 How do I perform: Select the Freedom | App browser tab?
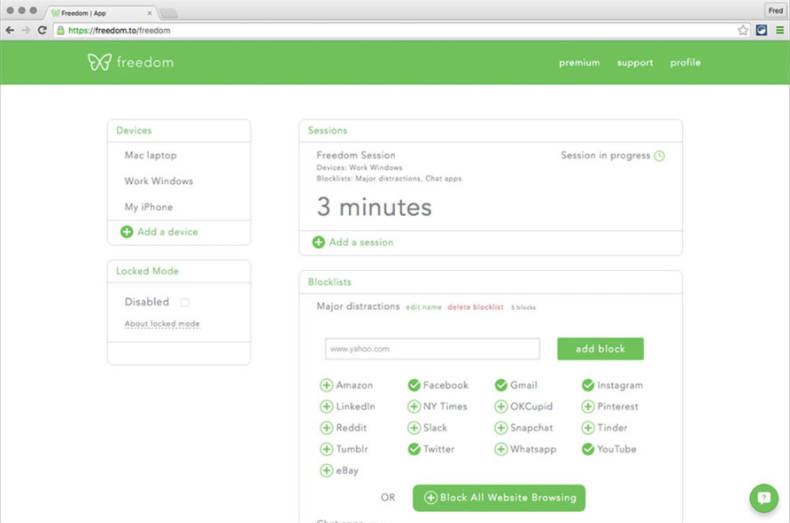pyautogui.click(x=101, y=13)
